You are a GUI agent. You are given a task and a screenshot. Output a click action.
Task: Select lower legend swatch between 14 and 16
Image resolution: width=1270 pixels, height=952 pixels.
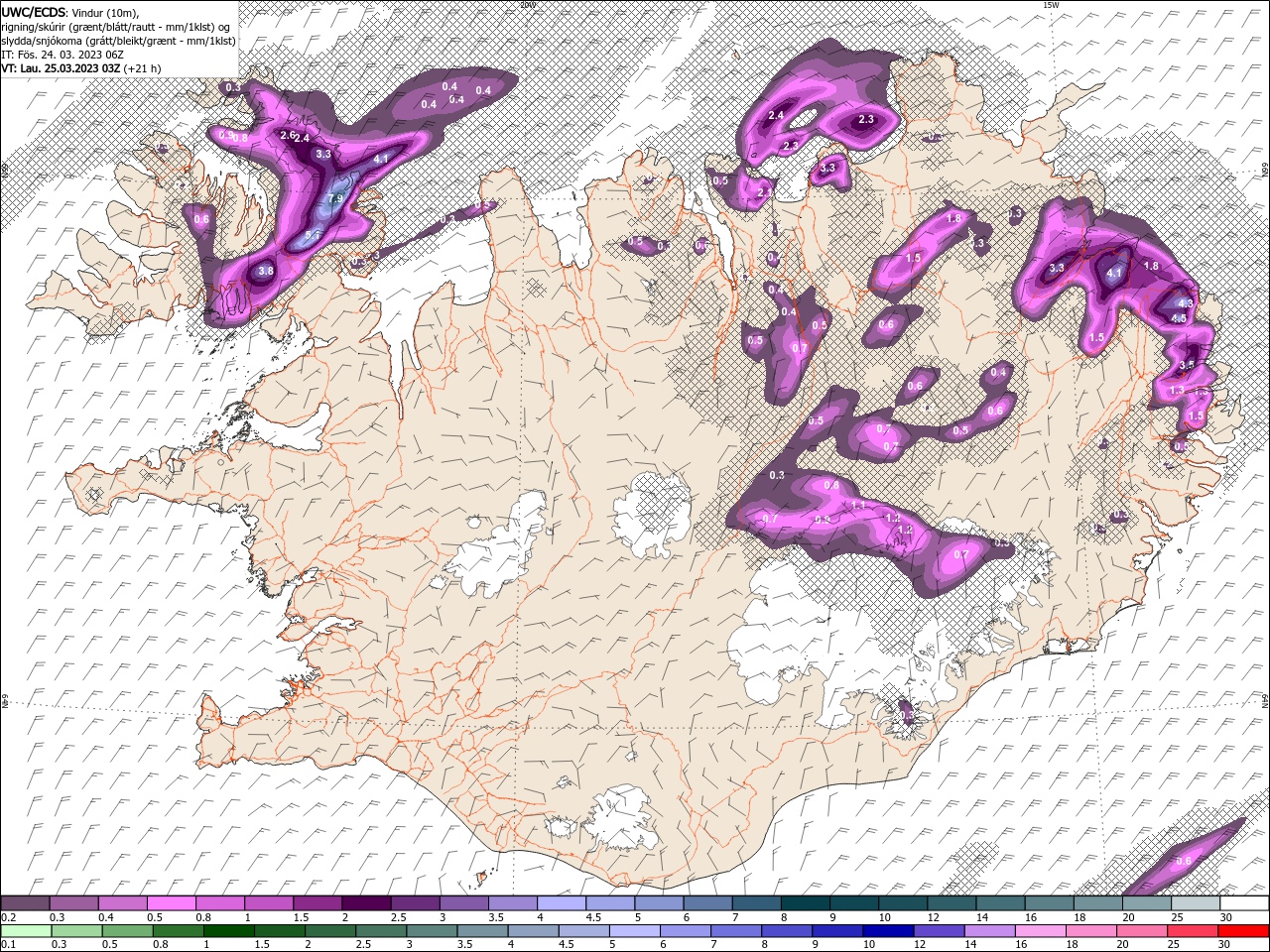[x=989, y=931]
